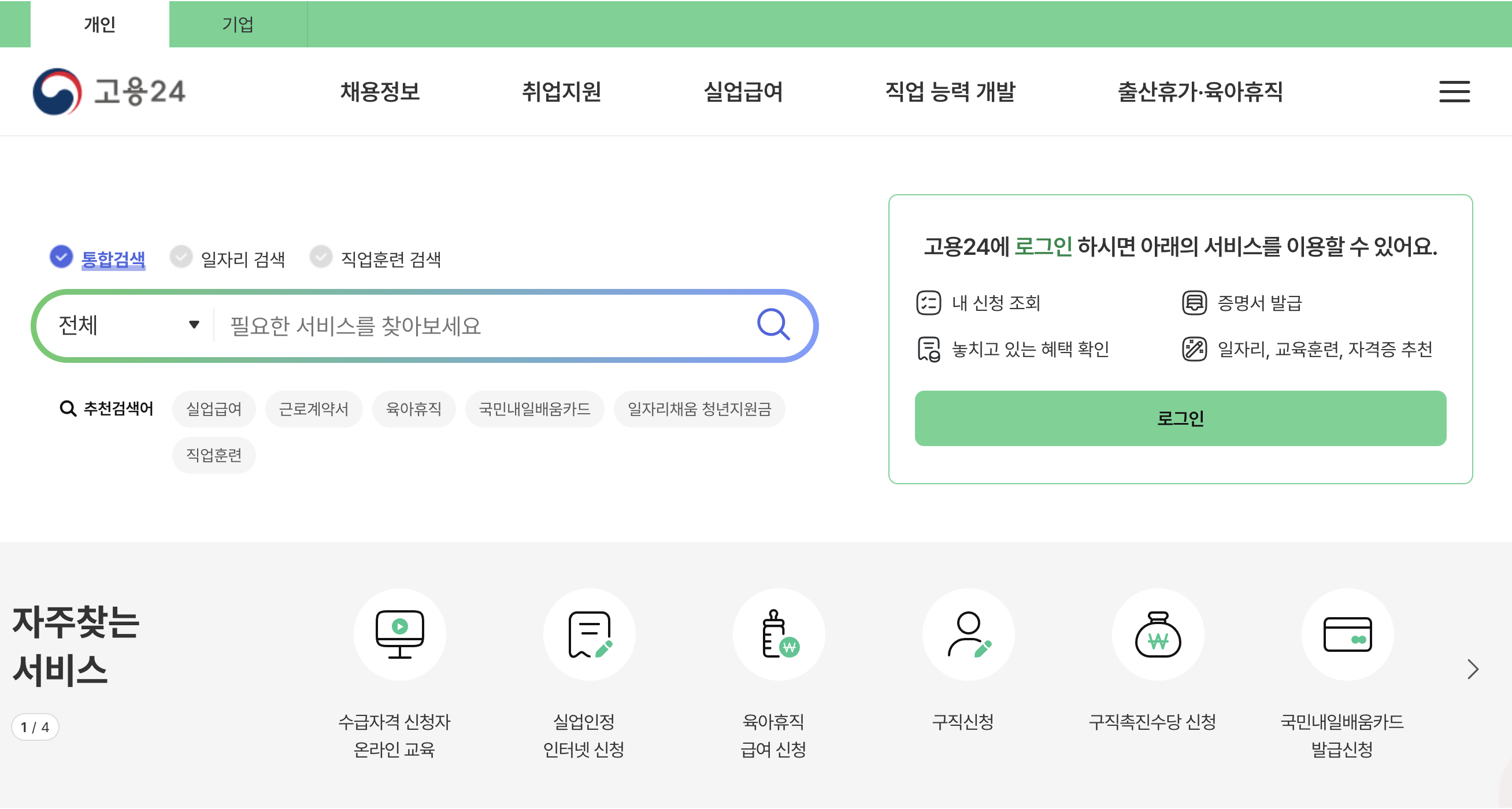
Task: Open the 취업지원 menu
Action: pyautogui.click(x=561, y=91)
